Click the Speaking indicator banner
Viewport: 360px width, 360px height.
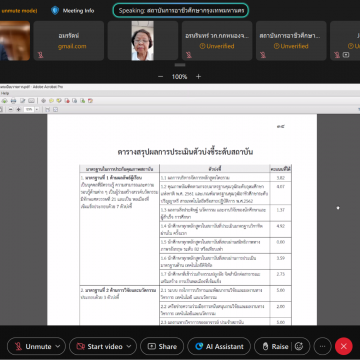(181, 10)
